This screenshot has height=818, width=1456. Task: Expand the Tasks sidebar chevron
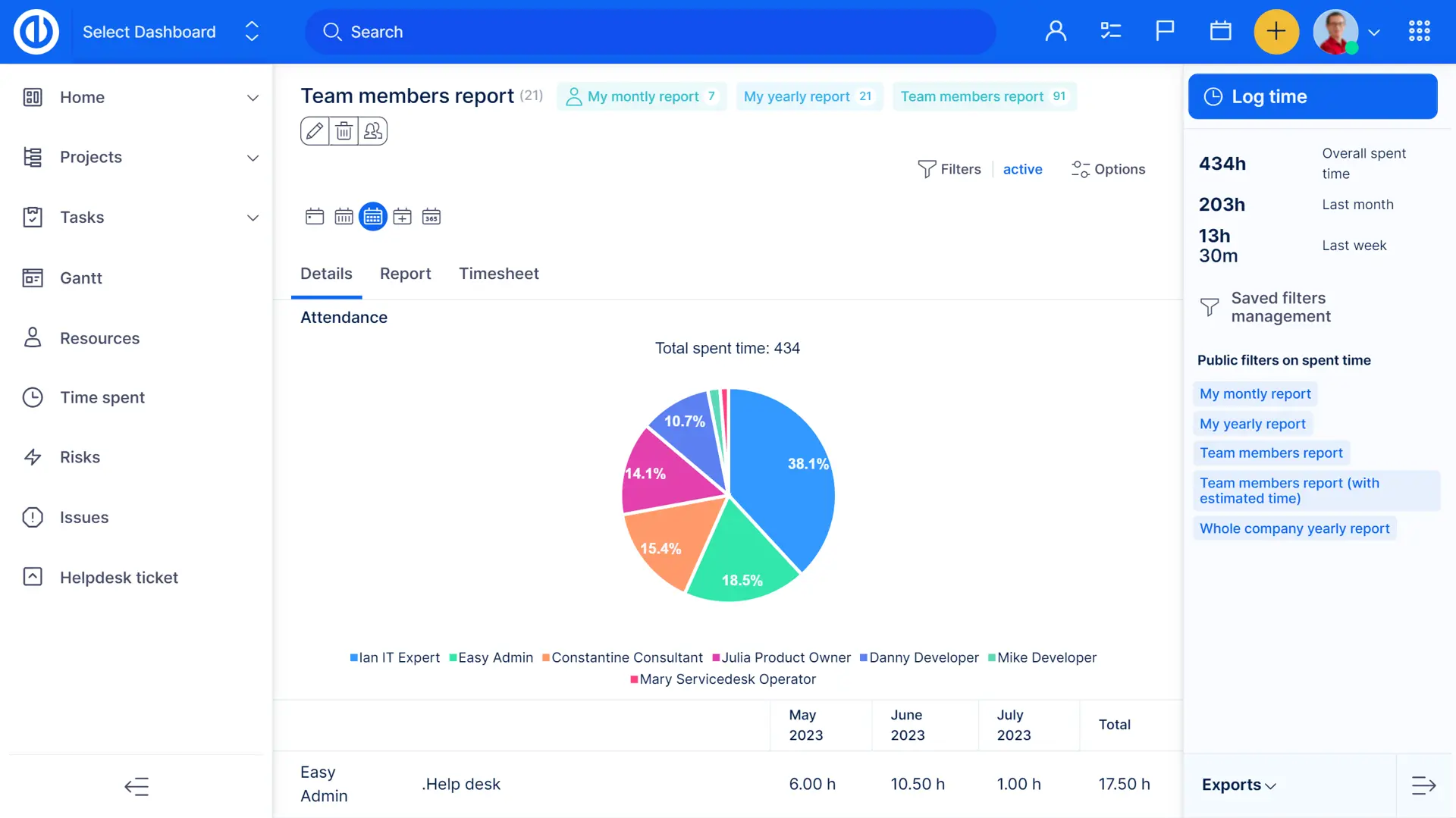pyautogui.click(x=253, y=218)
